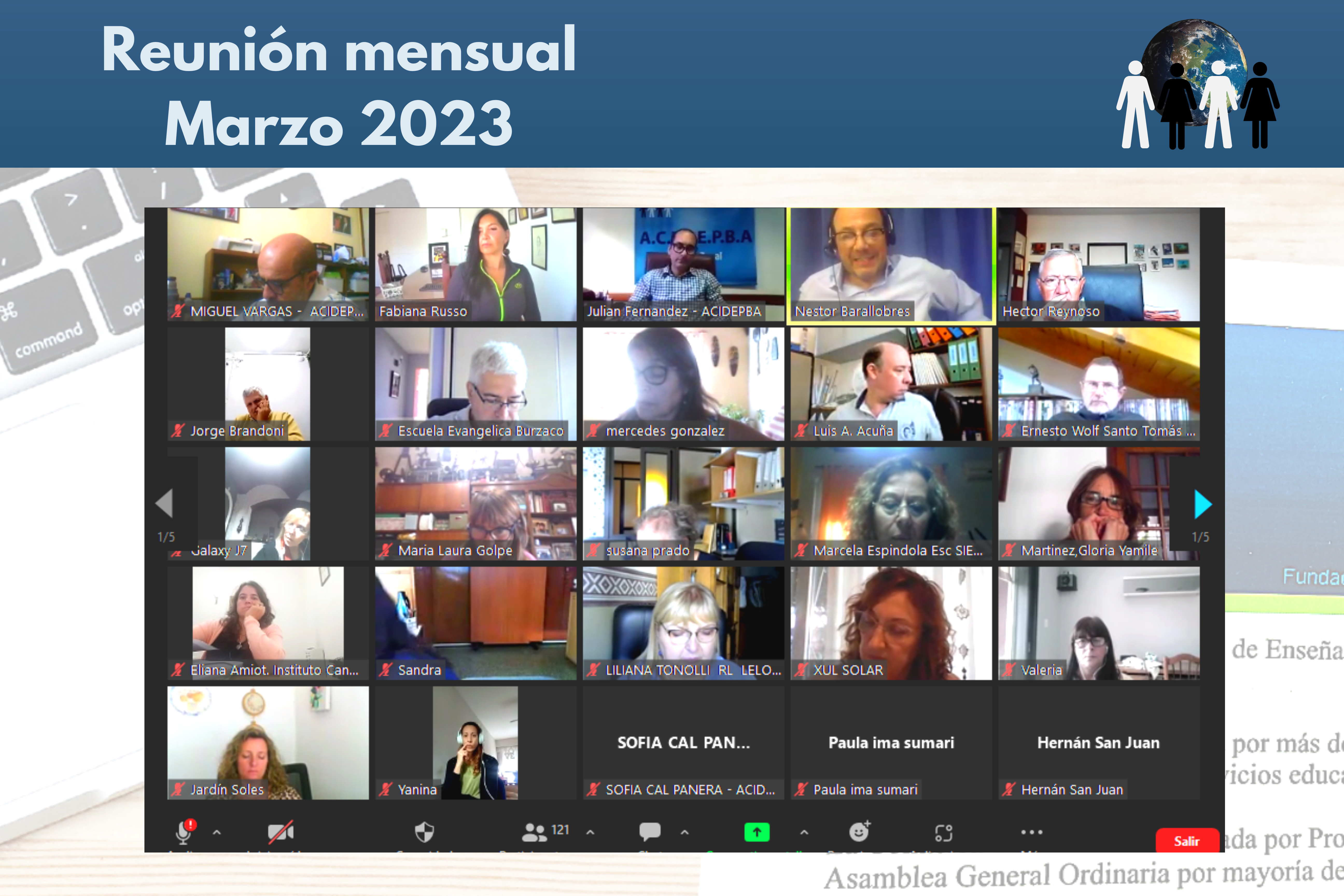This screenshot has width=1344, height=896.
Task: Go to previous gallery page arrow
Action: click(165, 503)
